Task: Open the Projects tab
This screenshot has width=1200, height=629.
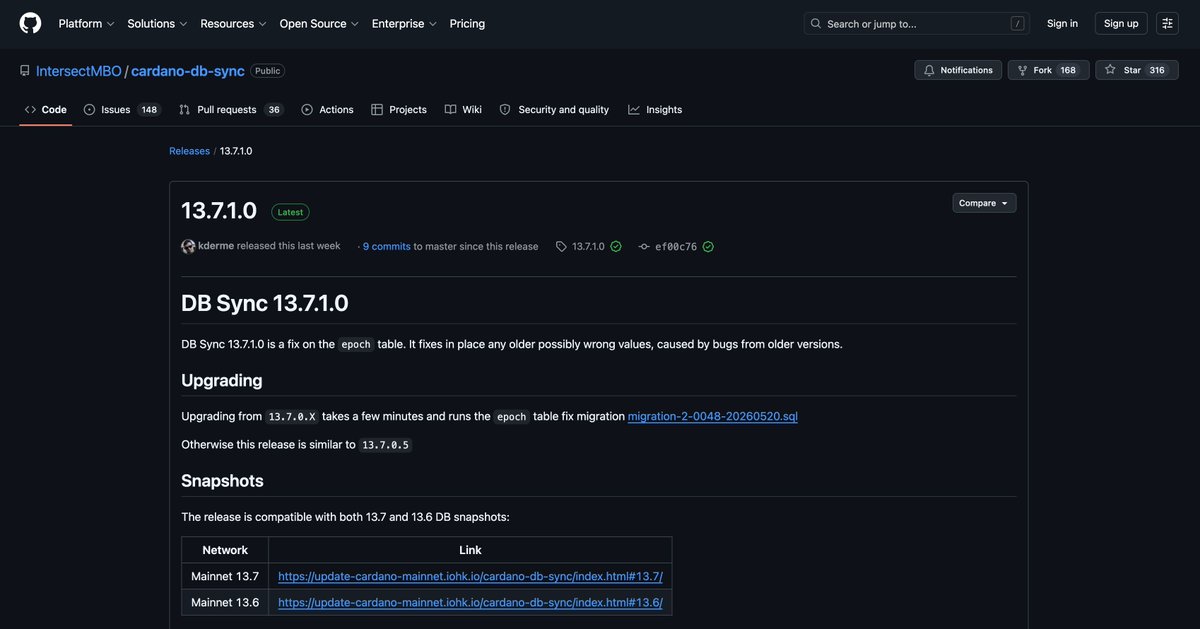Action: point(399,110)
